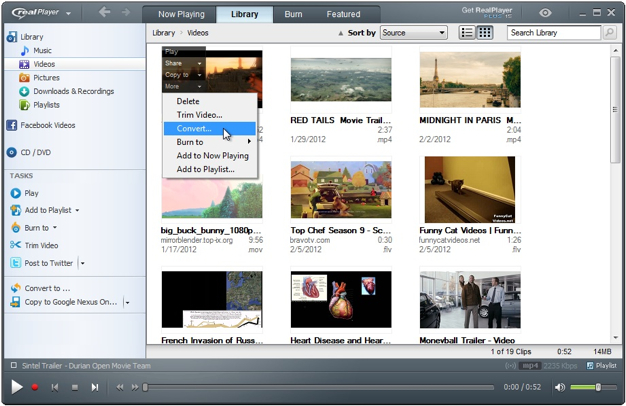This screenshot has height=406, width=626.
Task: Choose Convert... from the context menu
Action: [x=210, y=129]
